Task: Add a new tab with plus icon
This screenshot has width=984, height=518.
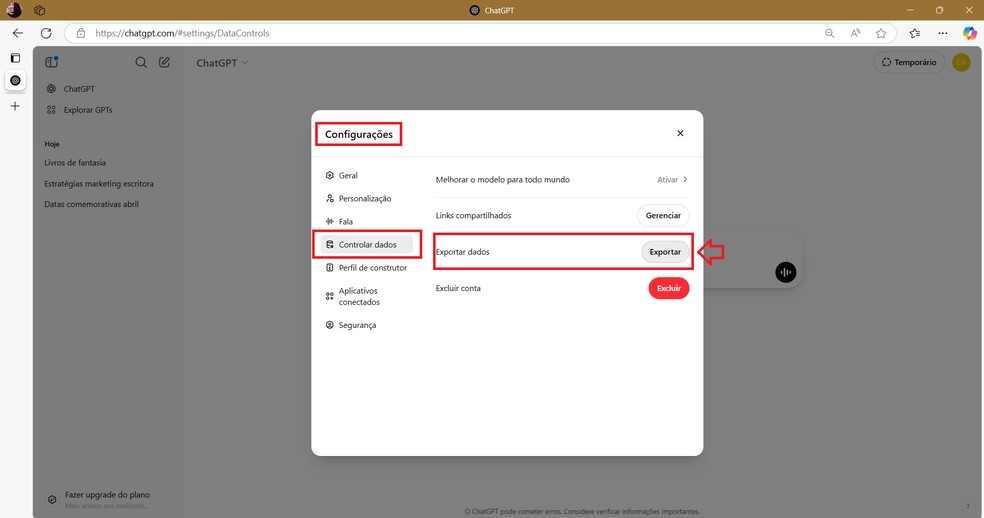Action: [x=15, y=106]
